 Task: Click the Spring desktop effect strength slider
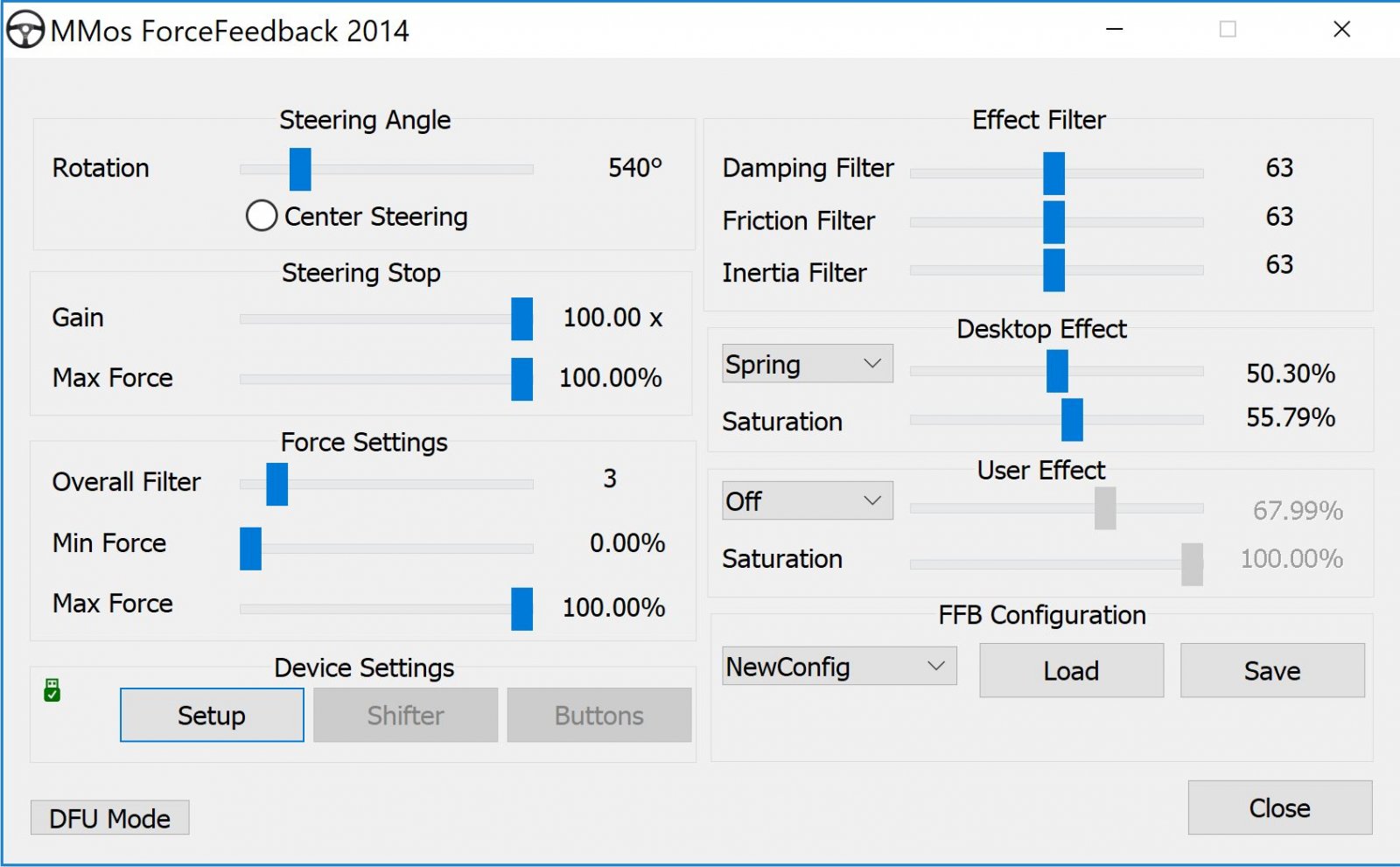pyautogui.click(x=1057, y=371)
